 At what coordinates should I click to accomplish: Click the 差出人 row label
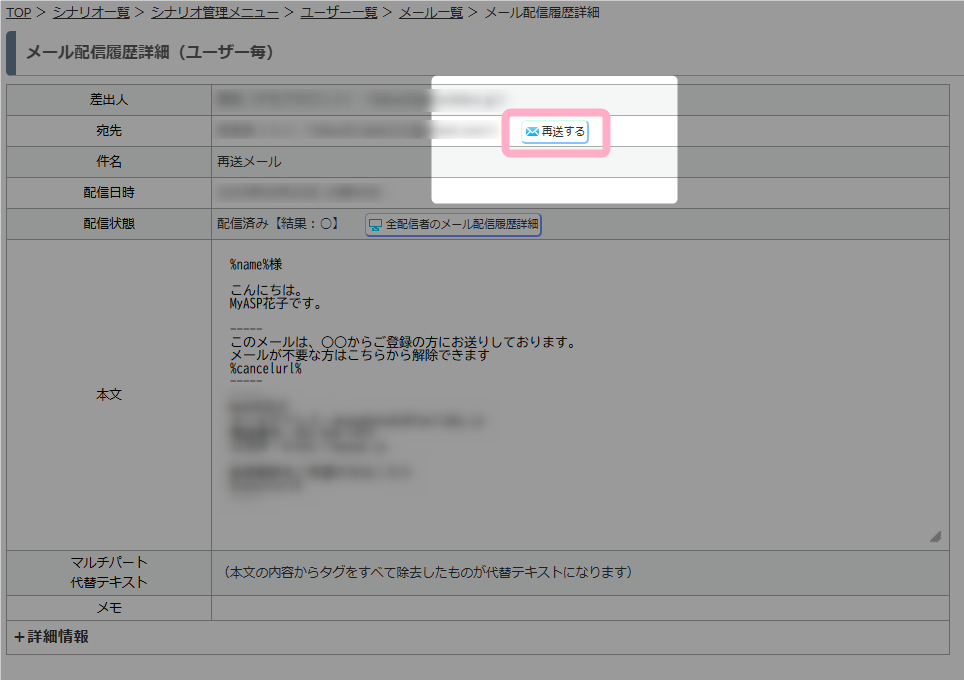click(x=109, y=100)
